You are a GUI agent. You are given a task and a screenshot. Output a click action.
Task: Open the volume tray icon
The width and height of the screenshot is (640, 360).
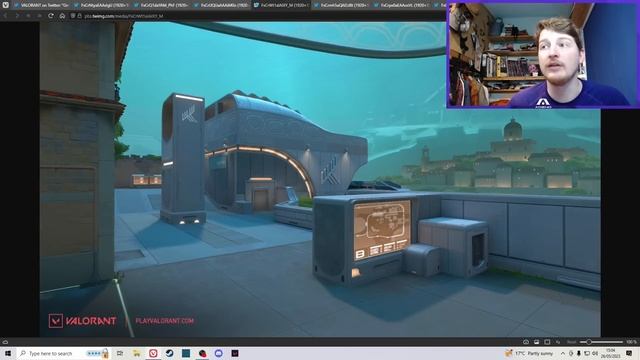(x=595, y=353)
